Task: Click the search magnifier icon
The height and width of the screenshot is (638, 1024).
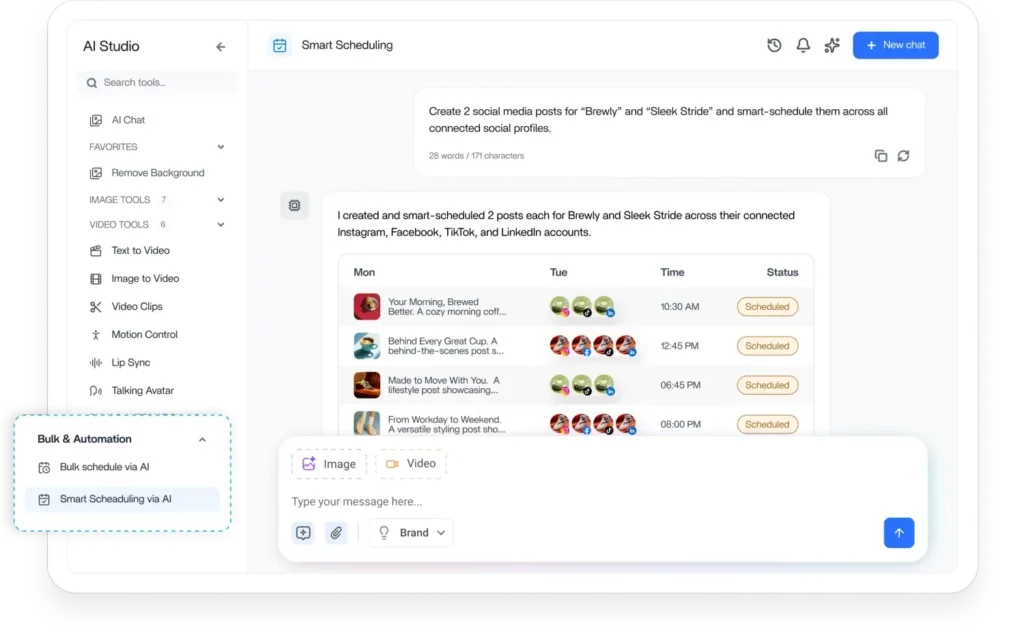Action: coord(91,83)
